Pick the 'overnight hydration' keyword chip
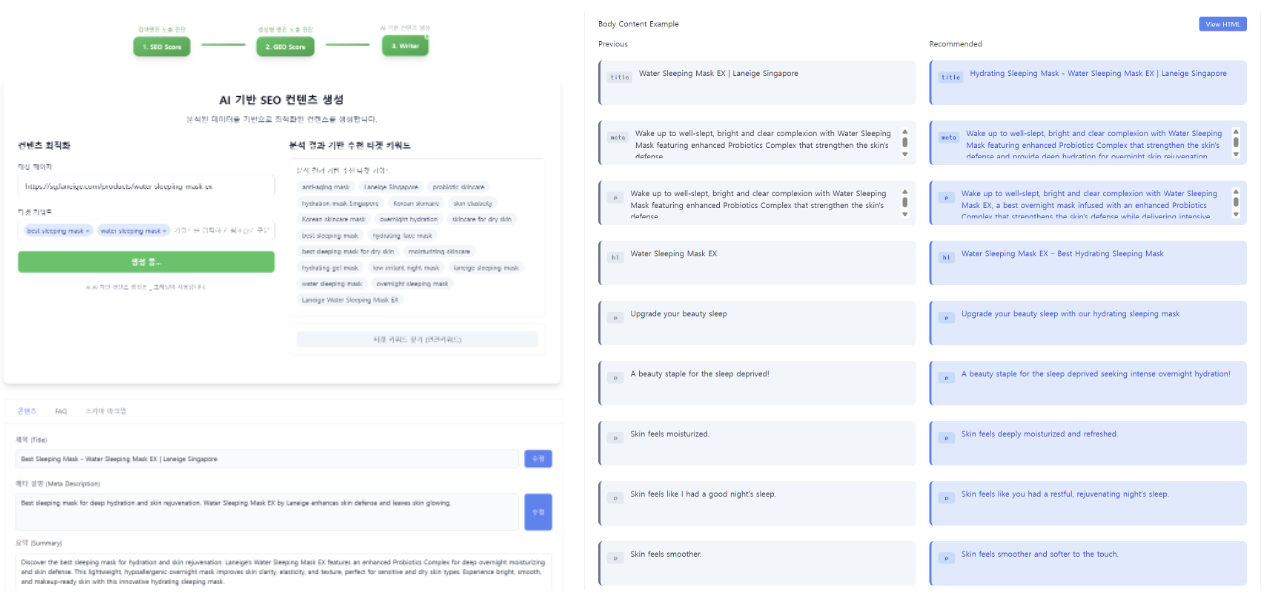The height and width of the screenshot is (599, 1268). [x=408, y=219]
